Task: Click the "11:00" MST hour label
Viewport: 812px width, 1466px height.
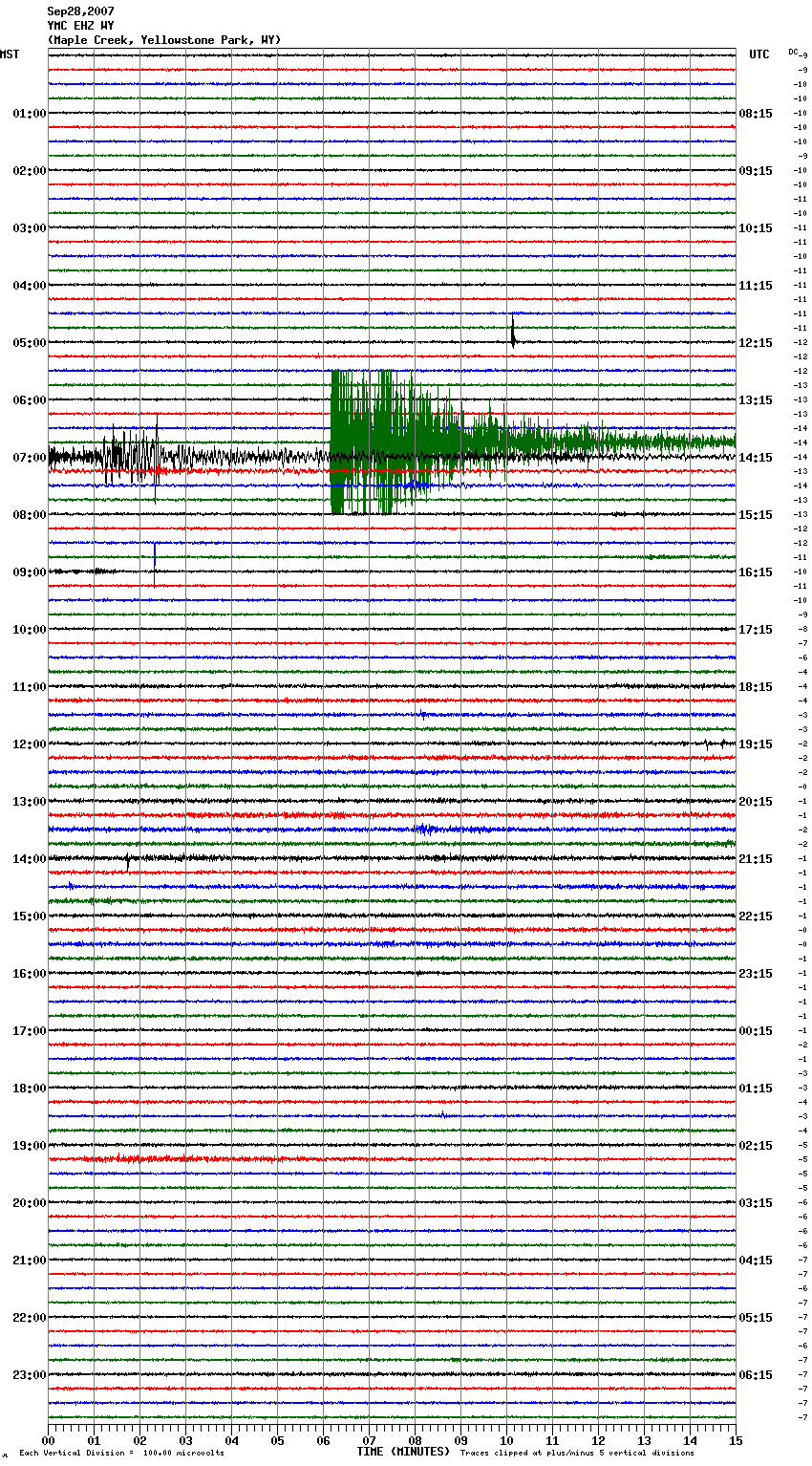Action: [30, 687]
